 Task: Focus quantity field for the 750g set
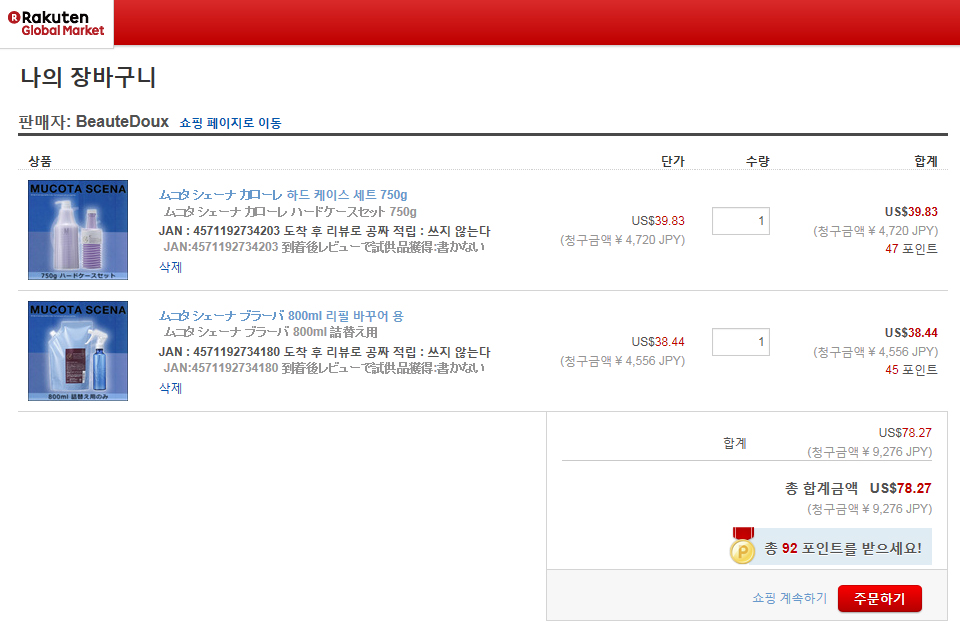tap(740, 221)
